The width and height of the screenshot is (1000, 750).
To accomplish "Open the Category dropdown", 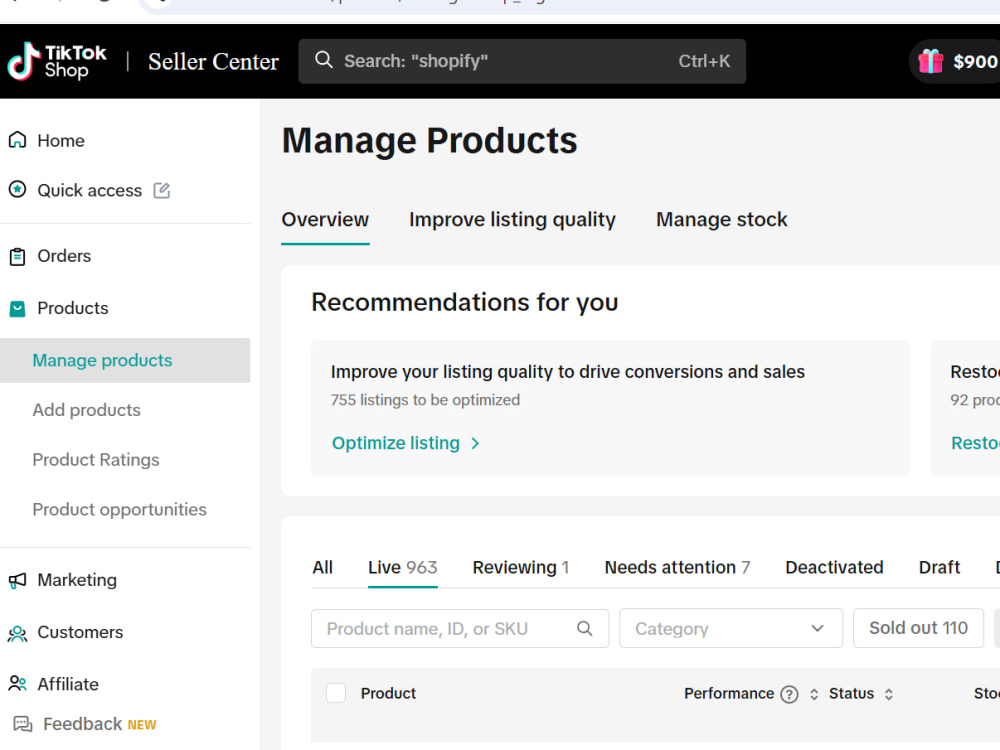I will 731,628.
